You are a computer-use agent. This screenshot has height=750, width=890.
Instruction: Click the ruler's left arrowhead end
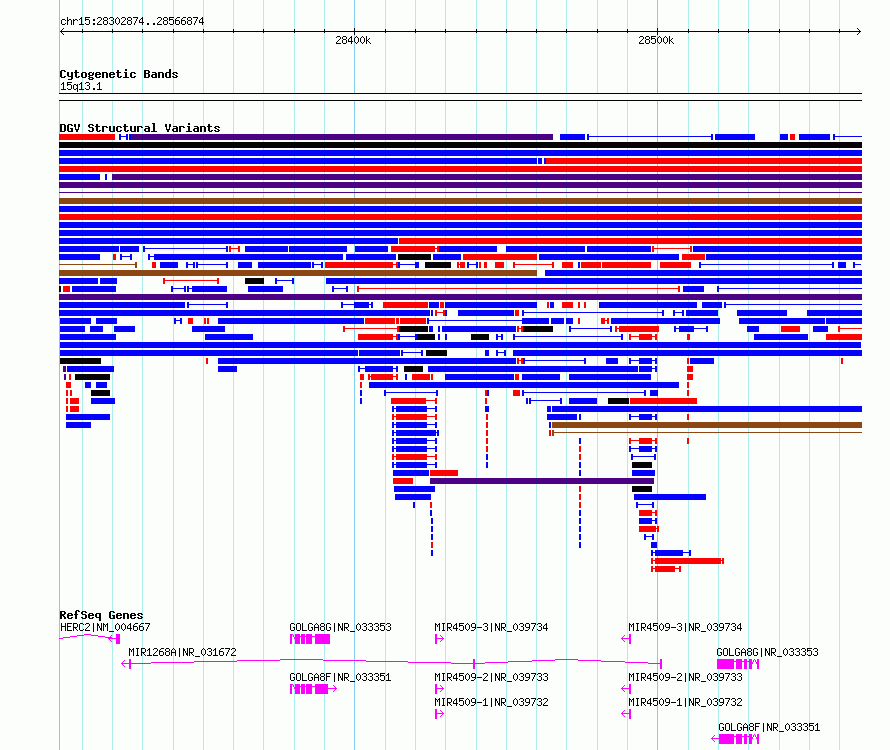(62, 31)
